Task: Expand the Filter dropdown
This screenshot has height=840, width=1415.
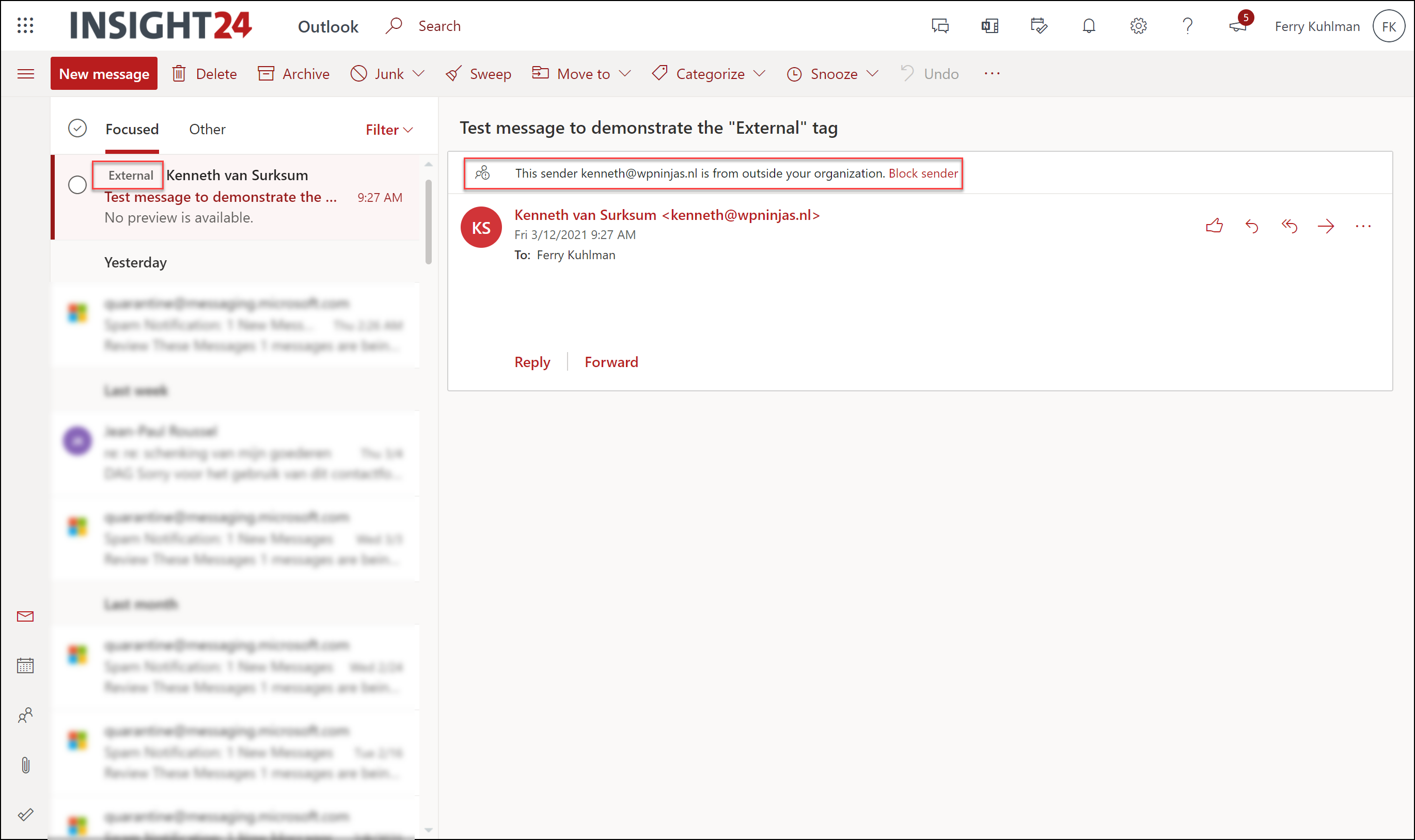Action: 389,130
